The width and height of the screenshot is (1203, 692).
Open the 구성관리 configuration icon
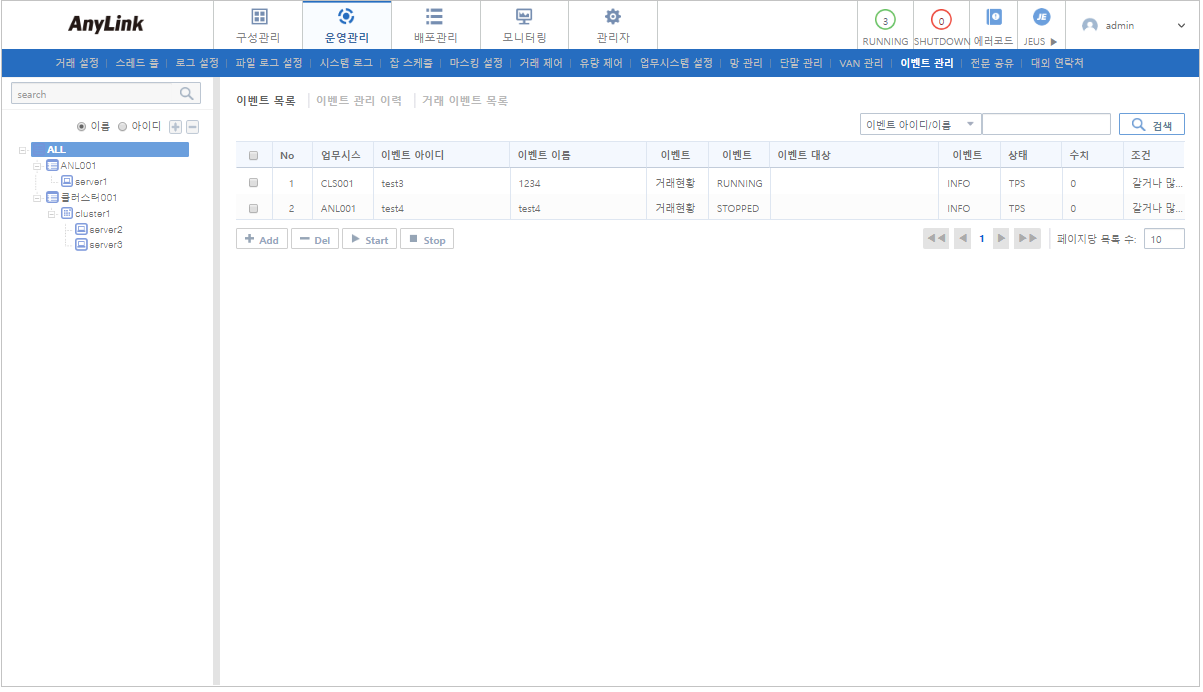click(x=258, y=17)
